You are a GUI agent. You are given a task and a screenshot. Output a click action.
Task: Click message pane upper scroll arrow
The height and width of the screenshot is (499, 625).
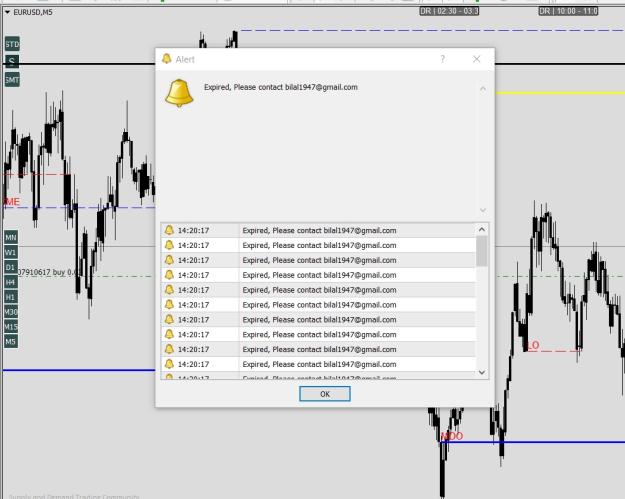(x=483, y=89)
